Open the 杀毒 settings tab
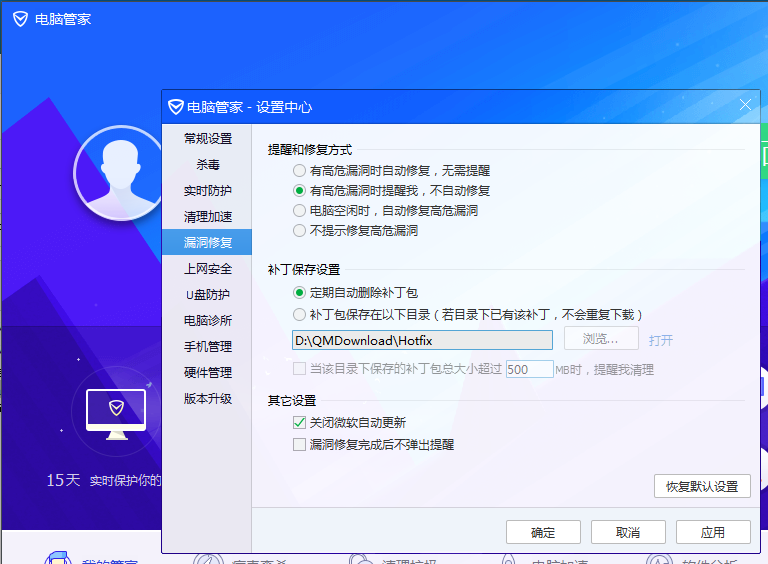The width and height of the screenshot is (768, 564). point(207,164)
